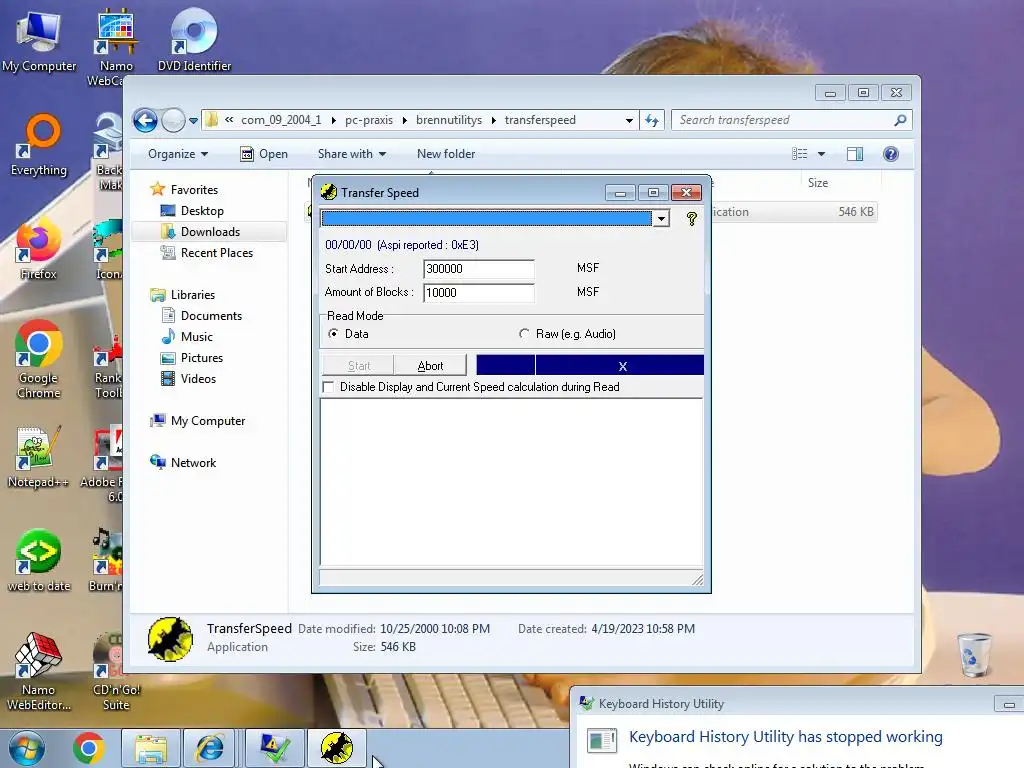Open the Share with menu
This screenshot has height=768, width=1024.
[351, 154]
